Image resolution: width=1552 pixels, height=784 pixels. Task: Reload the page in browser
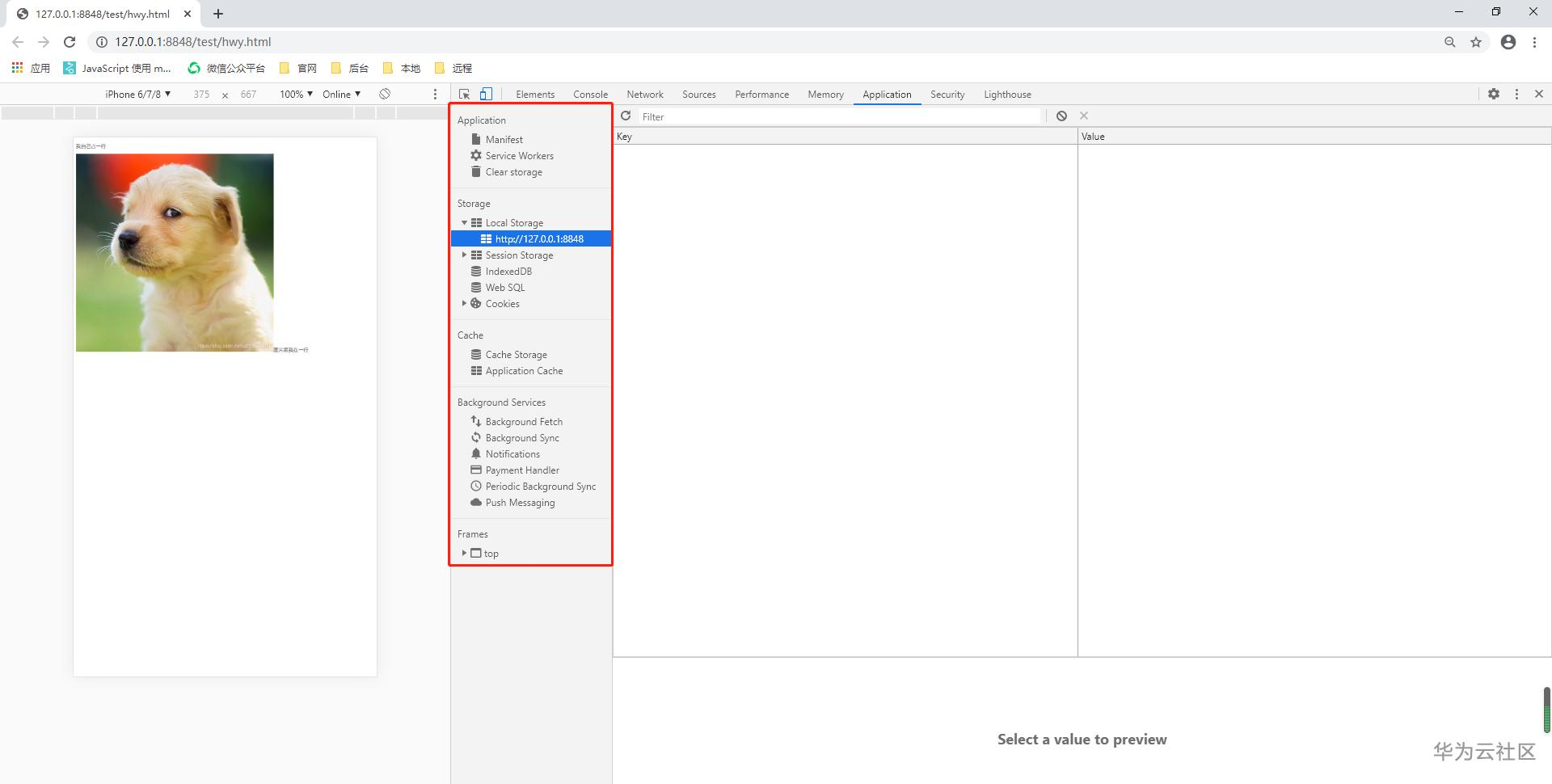click(70, 42)
